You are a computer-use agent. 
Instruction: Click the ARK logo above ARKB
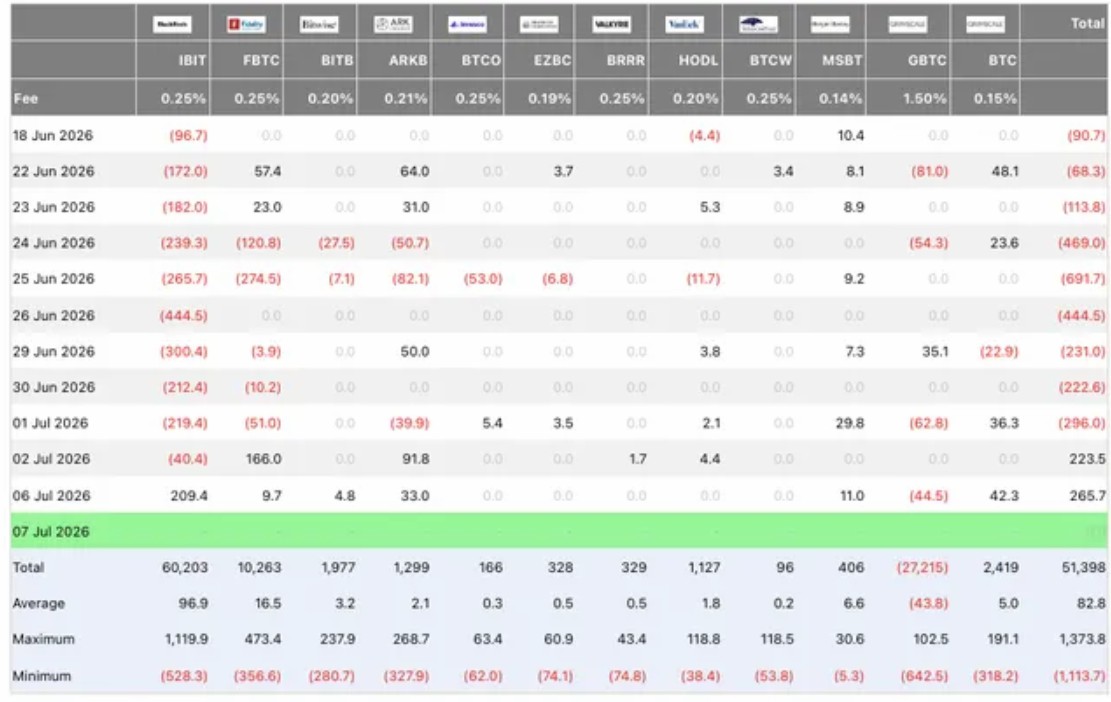(x=393, y=24)
